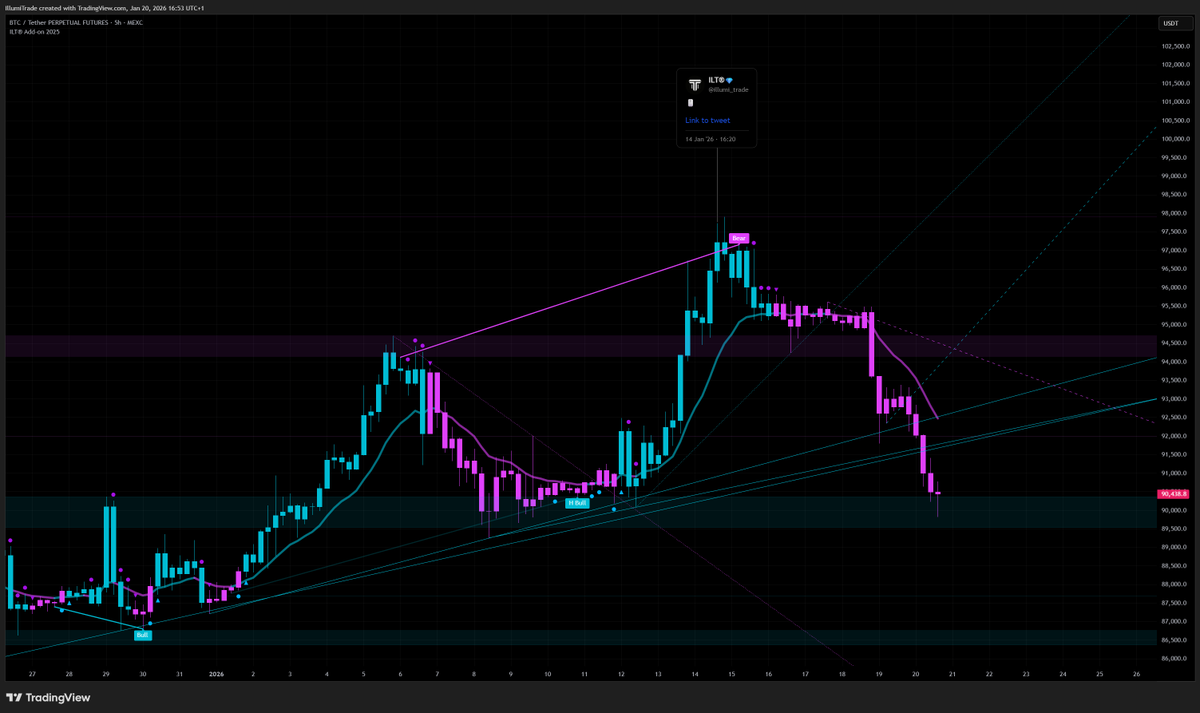Click the '14' date axis label

coord(695,675)
